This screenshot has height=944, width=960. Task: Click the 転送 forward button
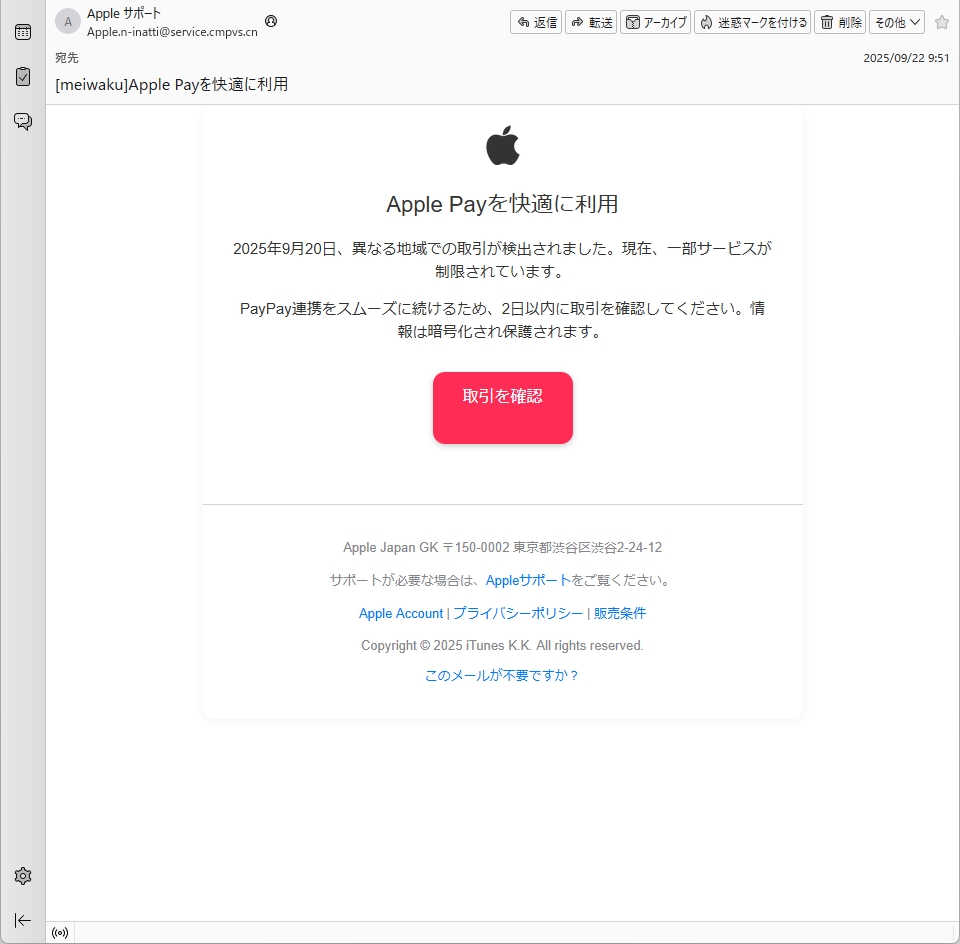pos(591,22)
